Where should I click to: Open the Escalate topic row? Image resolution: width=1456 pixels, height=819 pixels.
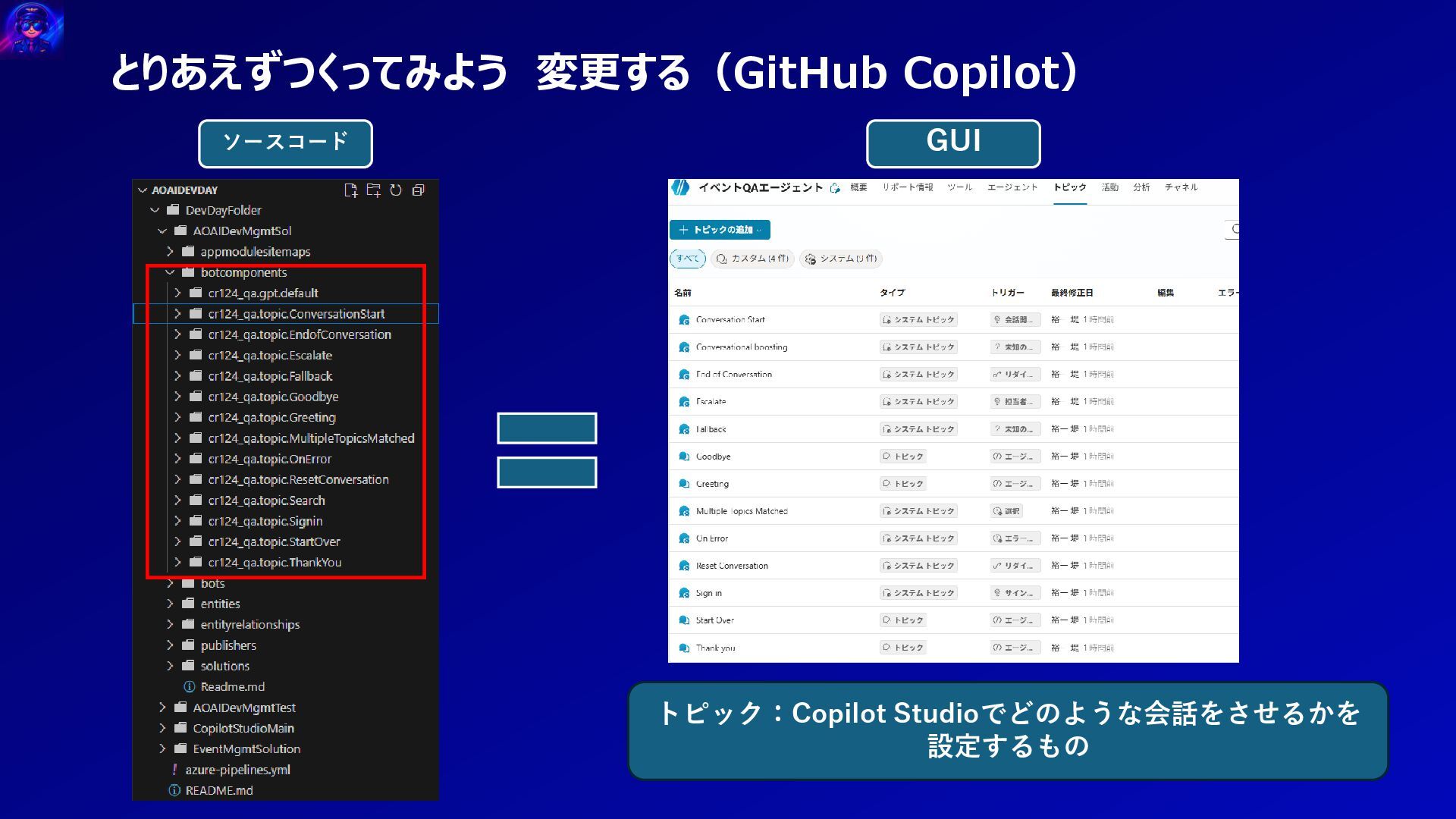click(953, 402)
